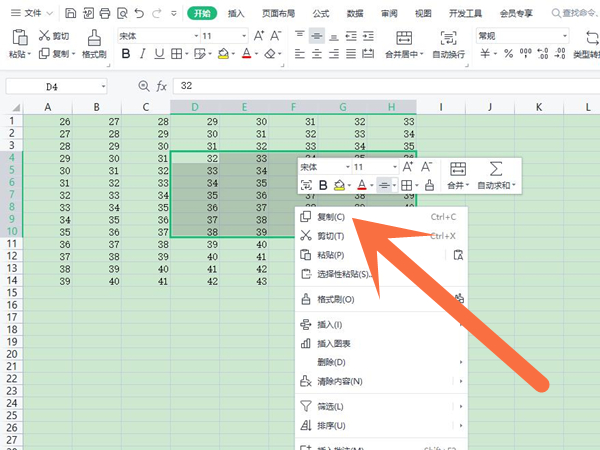The height and width of the screenshot is (450, 600).
Task: Click the fx insert function icon
Action: (160, 87)
